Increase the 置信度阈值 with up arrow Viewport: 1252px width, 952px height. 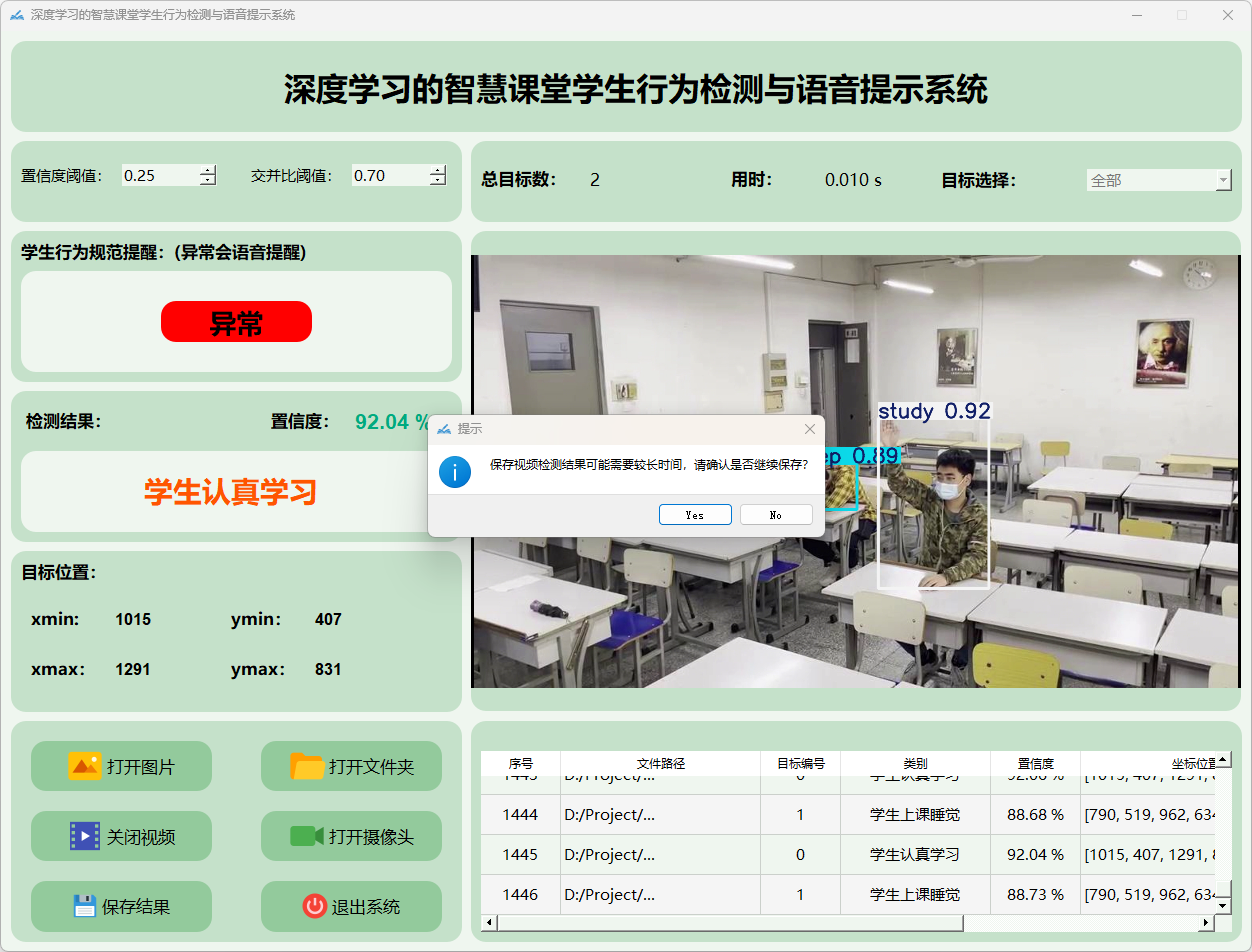coord(207,170)
